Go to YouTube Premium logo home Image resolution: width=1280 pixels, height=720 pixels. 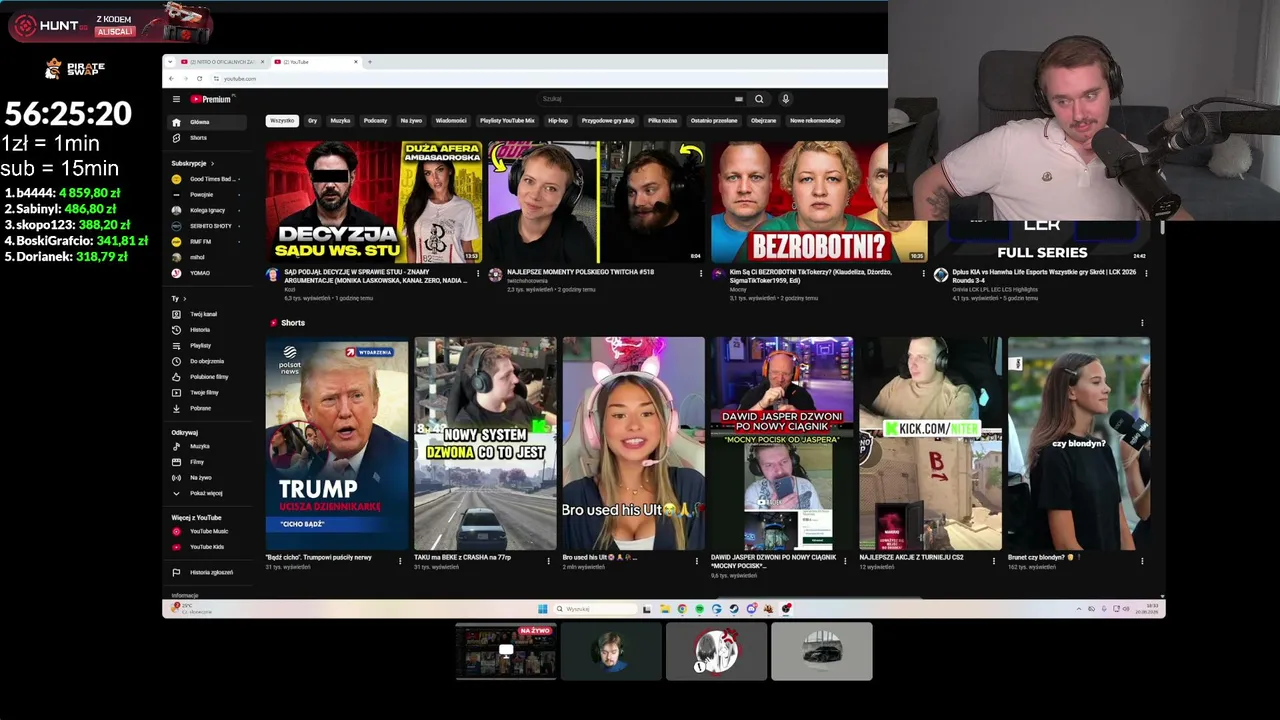click(x=211, y=99)
